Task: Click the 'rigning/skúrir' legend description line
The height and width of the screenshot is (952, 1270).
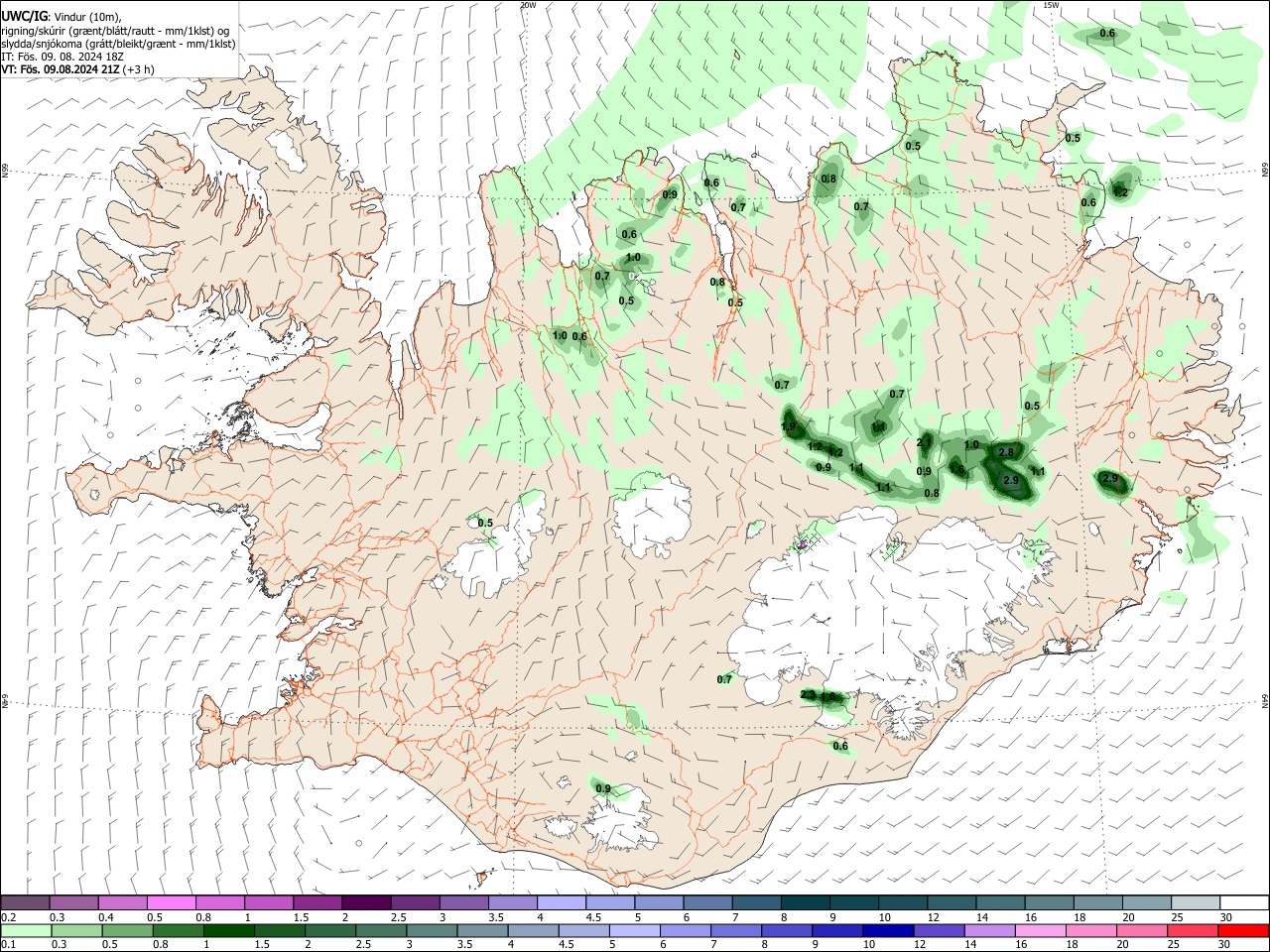Action: point(115,30)
